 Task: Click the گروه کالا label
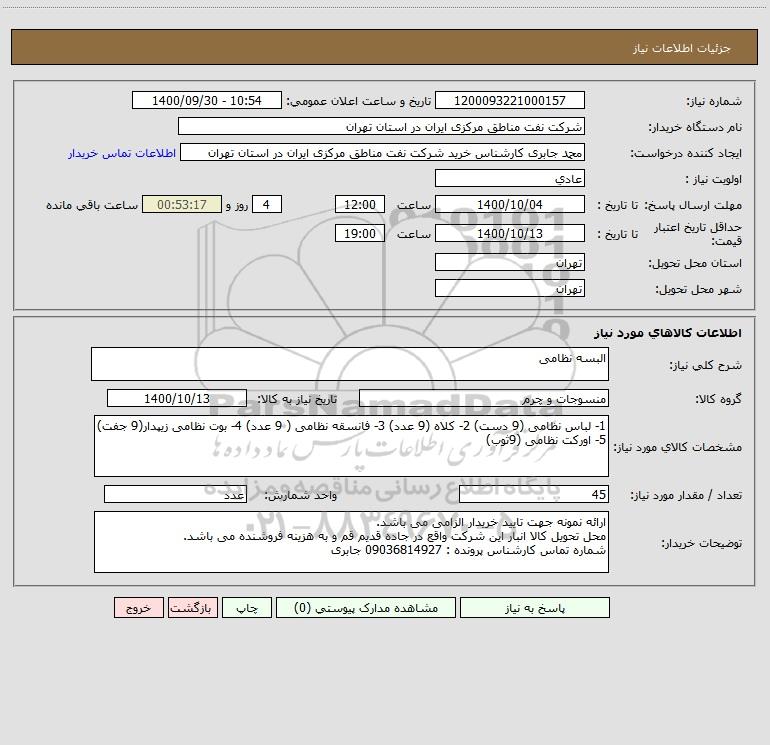[x=719, y=399]
